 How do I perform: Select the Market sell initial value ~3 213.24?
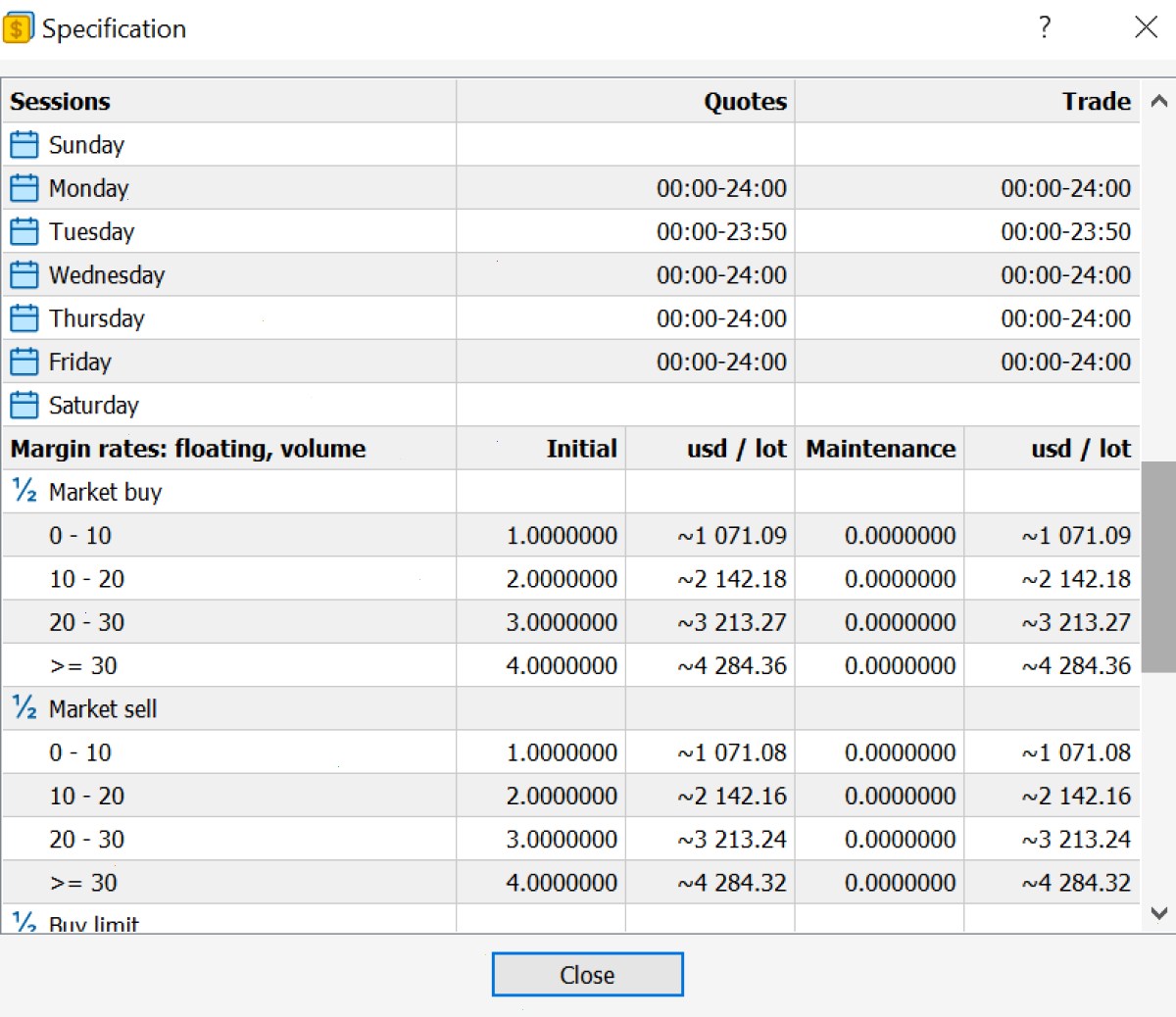[x=731, y=839]
